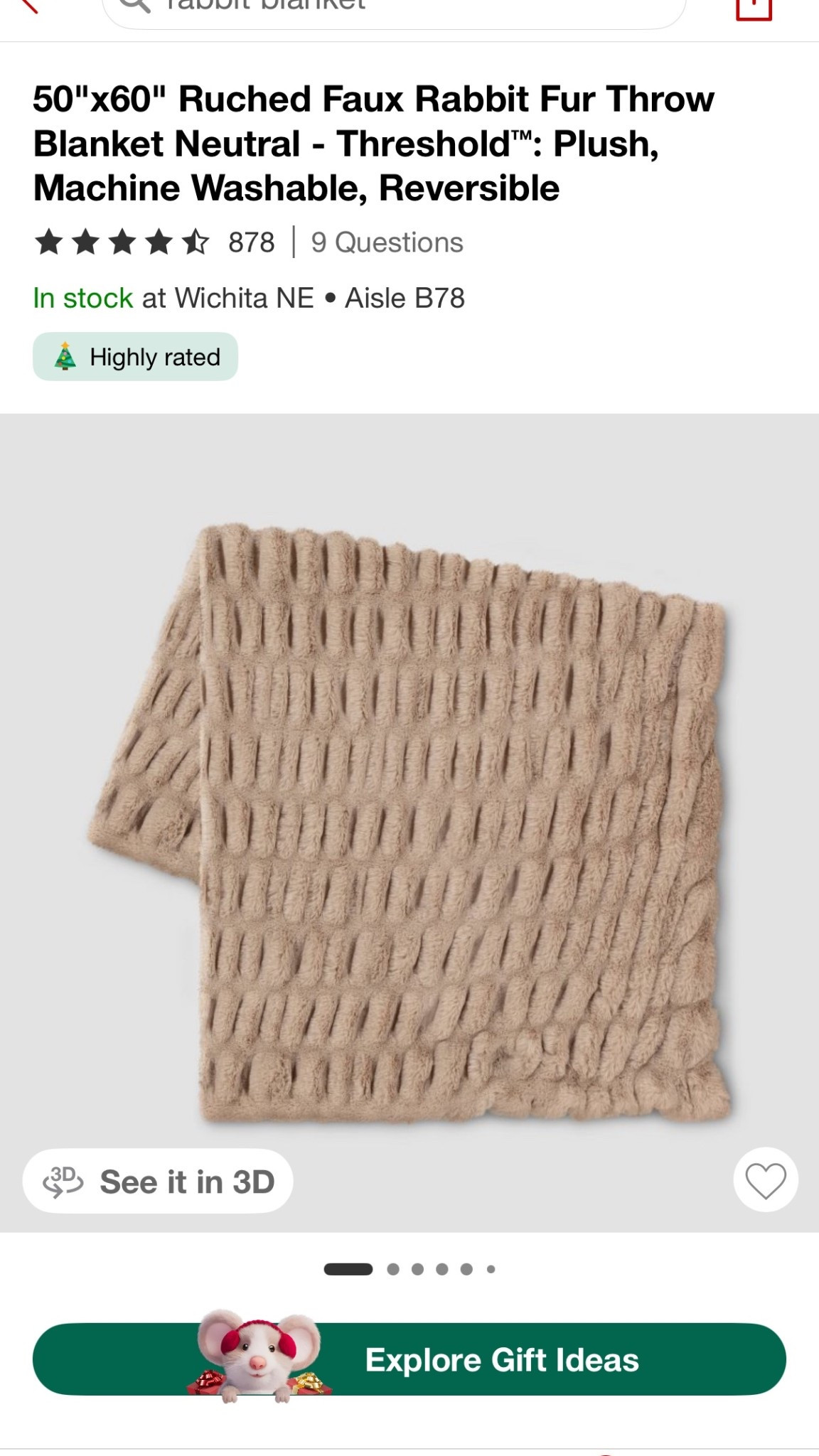Open See it in 3D view
The image size is (819, 1456).
click(x=158, y=1181)
